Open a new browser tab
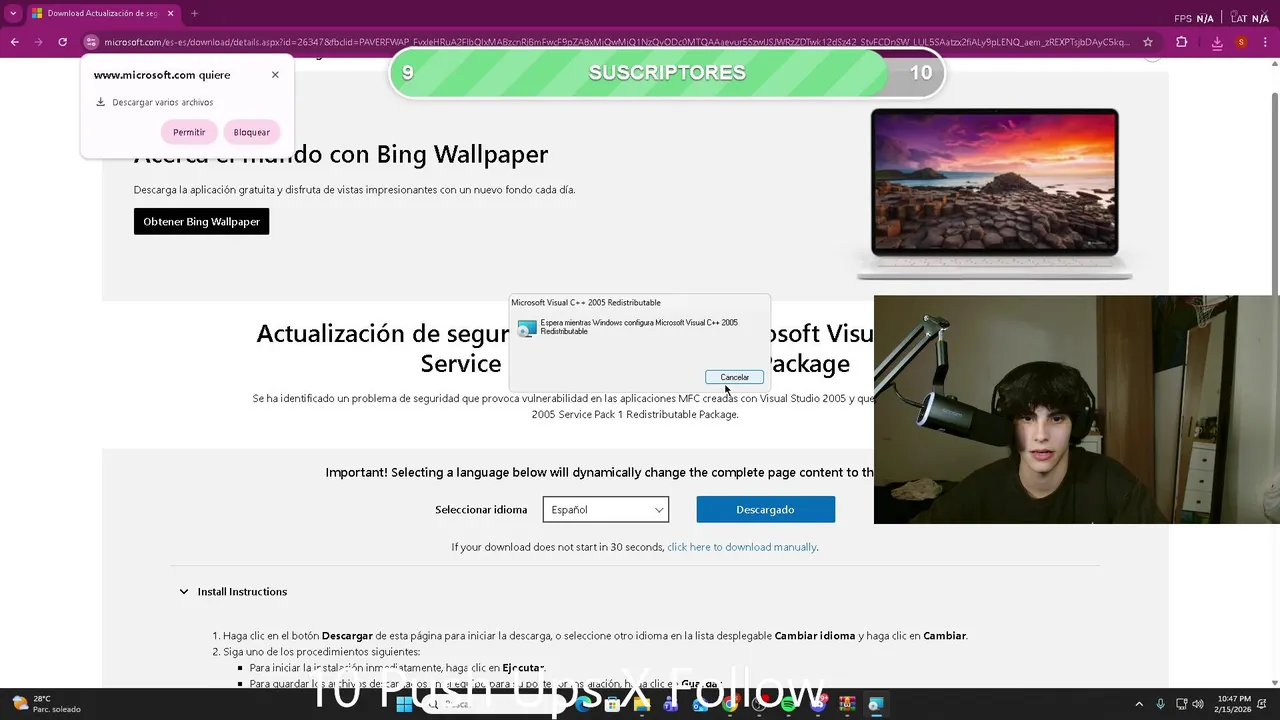The width and height of the screenshot is (1280, 720). click(194, 13)
